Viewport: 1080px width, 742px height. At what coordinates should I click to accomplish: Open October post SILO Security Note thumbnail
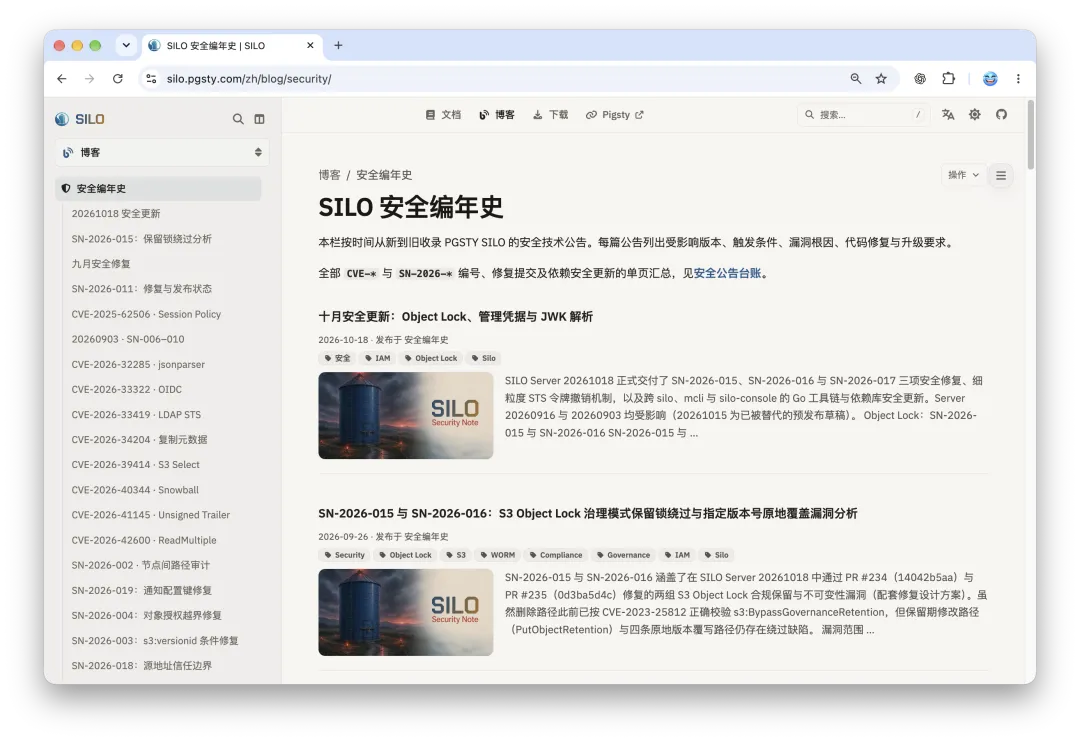tap(406, 415)
